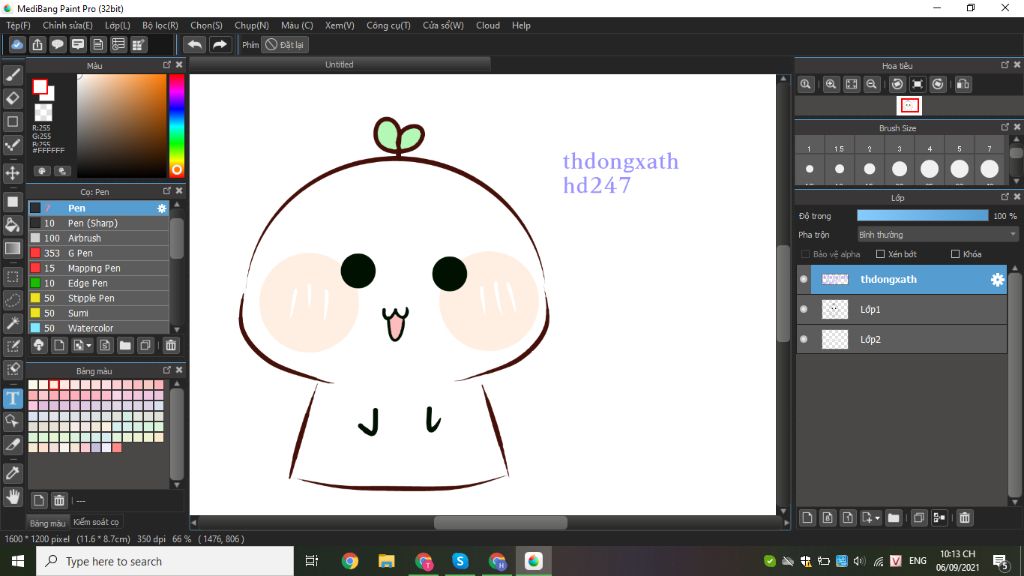Open brush folder icon in brush panel
The image size is (1024, 576).
125,345
